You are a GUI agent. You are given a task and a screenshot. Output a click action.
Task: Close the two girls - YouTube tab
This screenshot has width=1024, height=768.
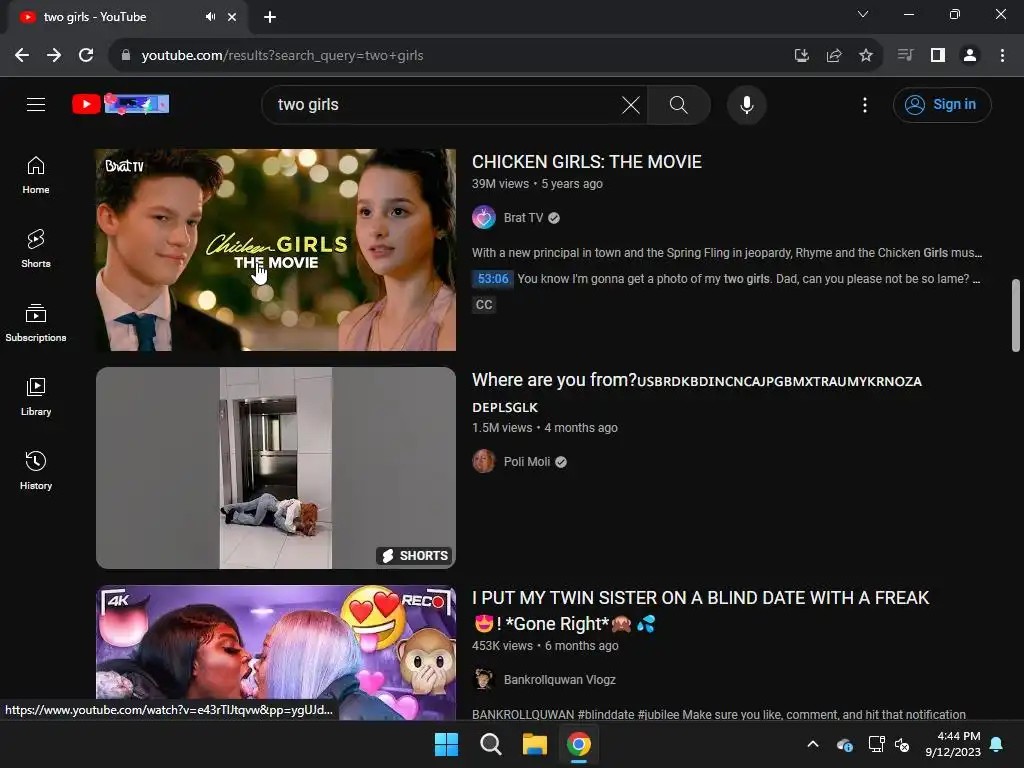(x=232, y=17)
